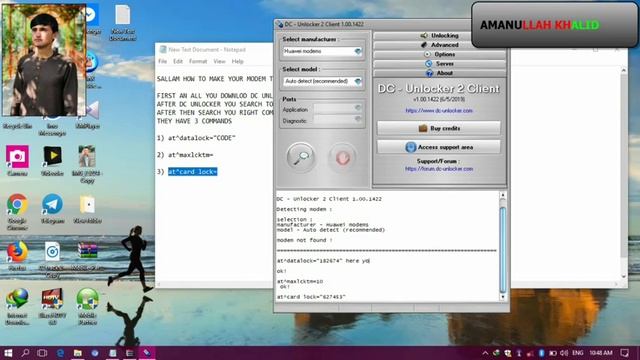The image size is (640, 360).
Task: Open the Edit menu in Notepad
Action: 178,61
